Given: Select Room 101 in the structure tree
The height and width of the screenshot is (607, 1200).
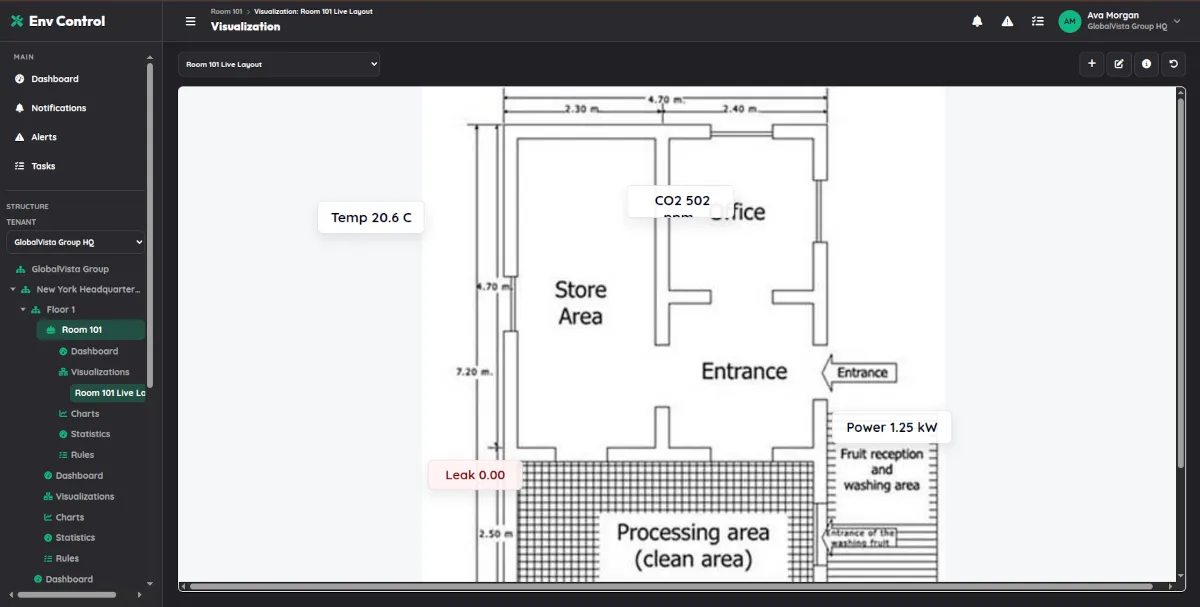Looking at the screenshot, I should coord(91,330).
